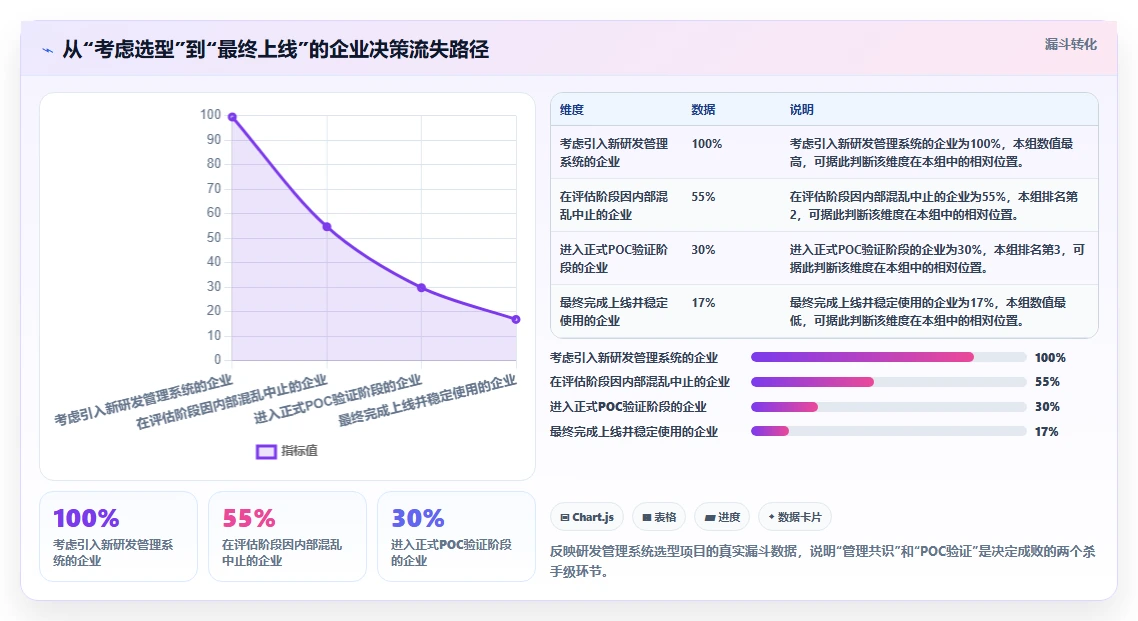
Task: Click table cell 最终完成上线并稳定使用的企业
Action: (x=614, y=311)
